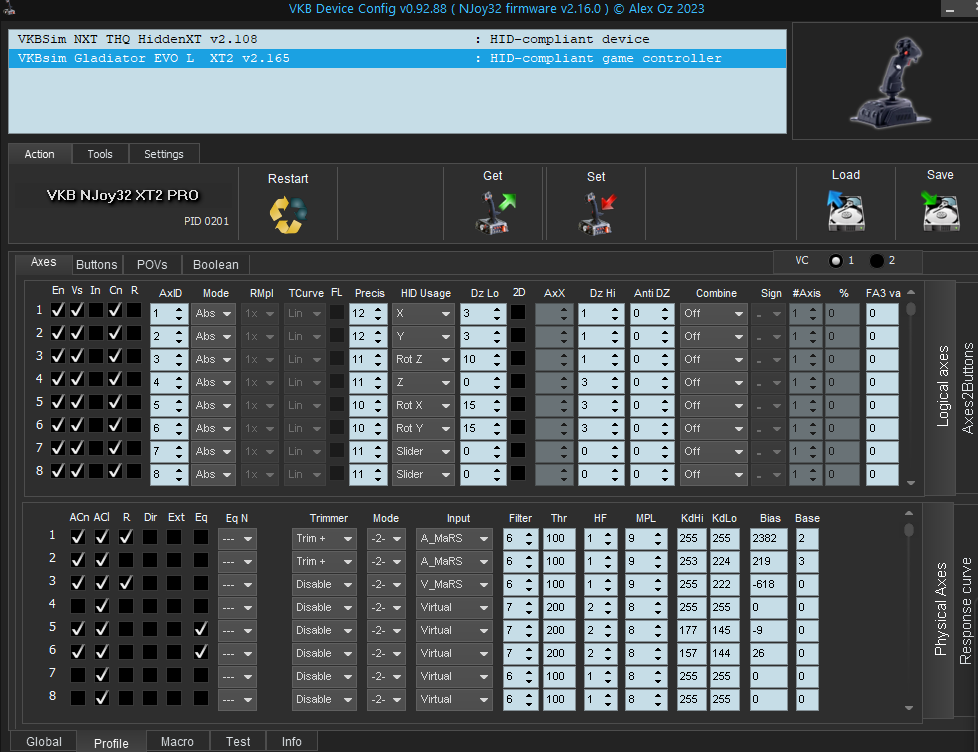Click the Restart recycle-arrows icon
This screenshot has width=978, height=752.
pyautogui.click(x=288, y=214)
